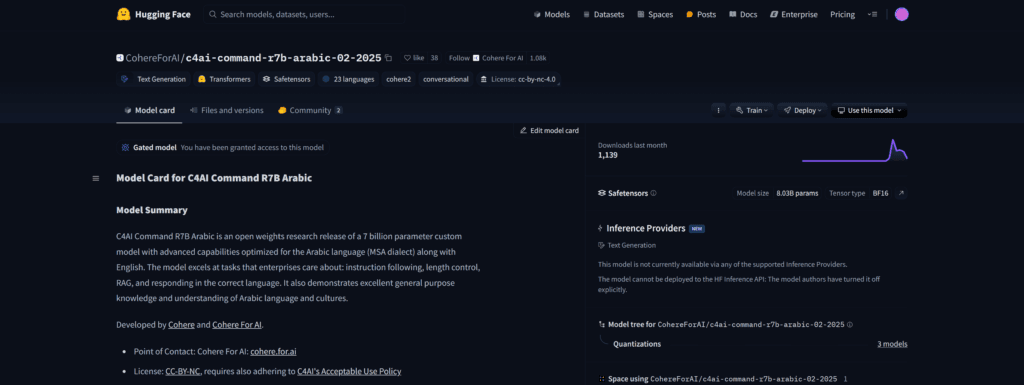The image size is (1024, 385).
Task: Open the Pricing page
Action: tap(842, 14)
